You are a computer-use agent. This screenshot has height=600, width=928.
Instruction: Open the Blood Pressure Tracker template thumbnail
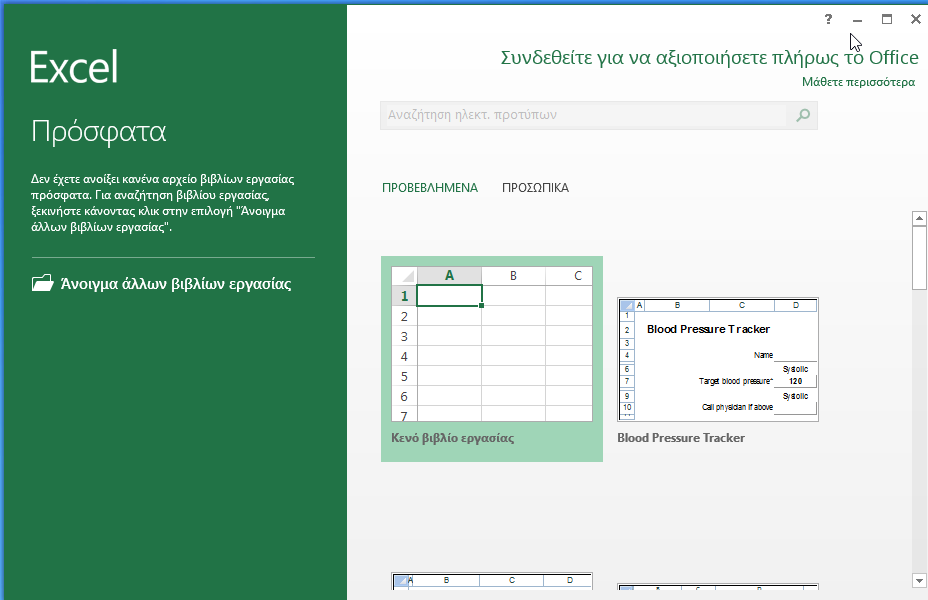(718, 360)
